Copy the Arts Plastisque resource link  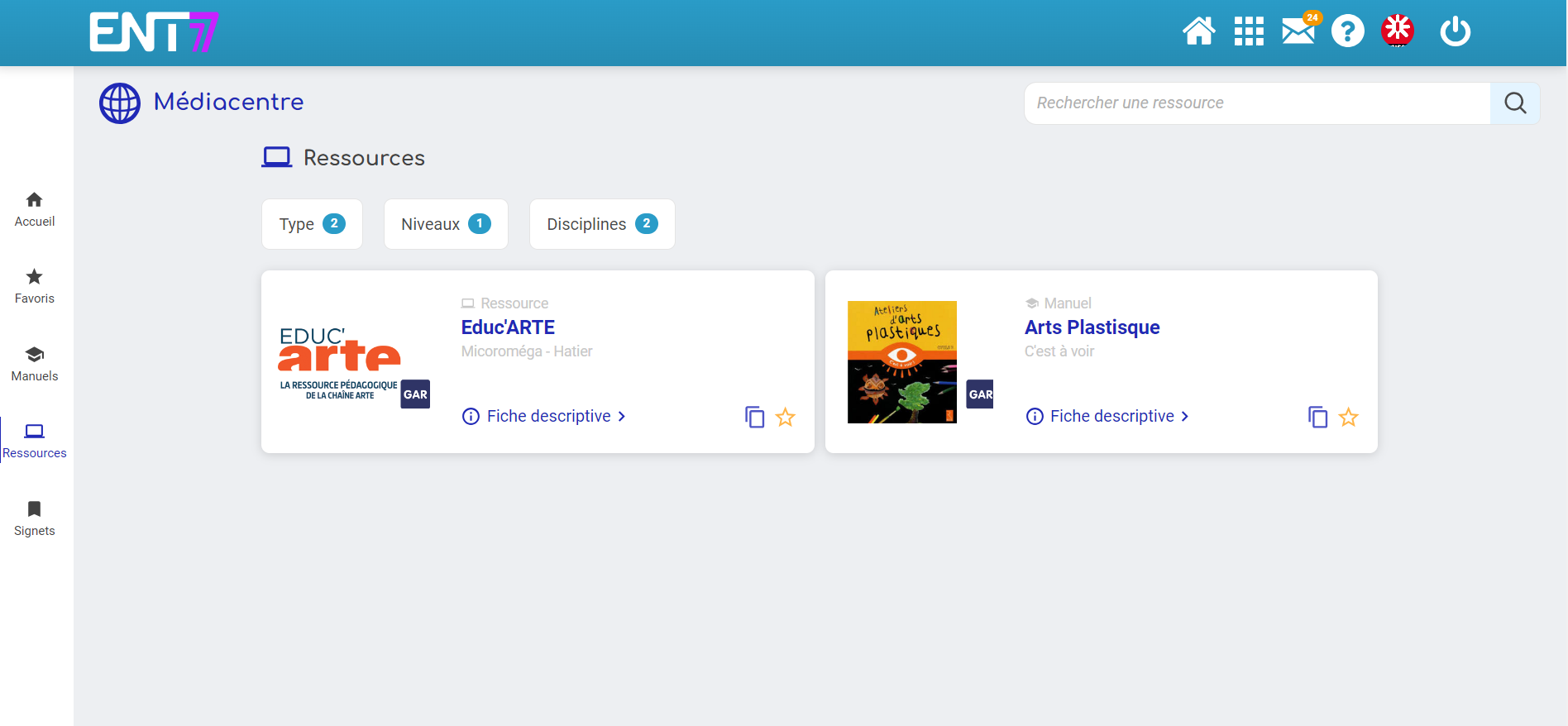click(x=1317, y=417)
